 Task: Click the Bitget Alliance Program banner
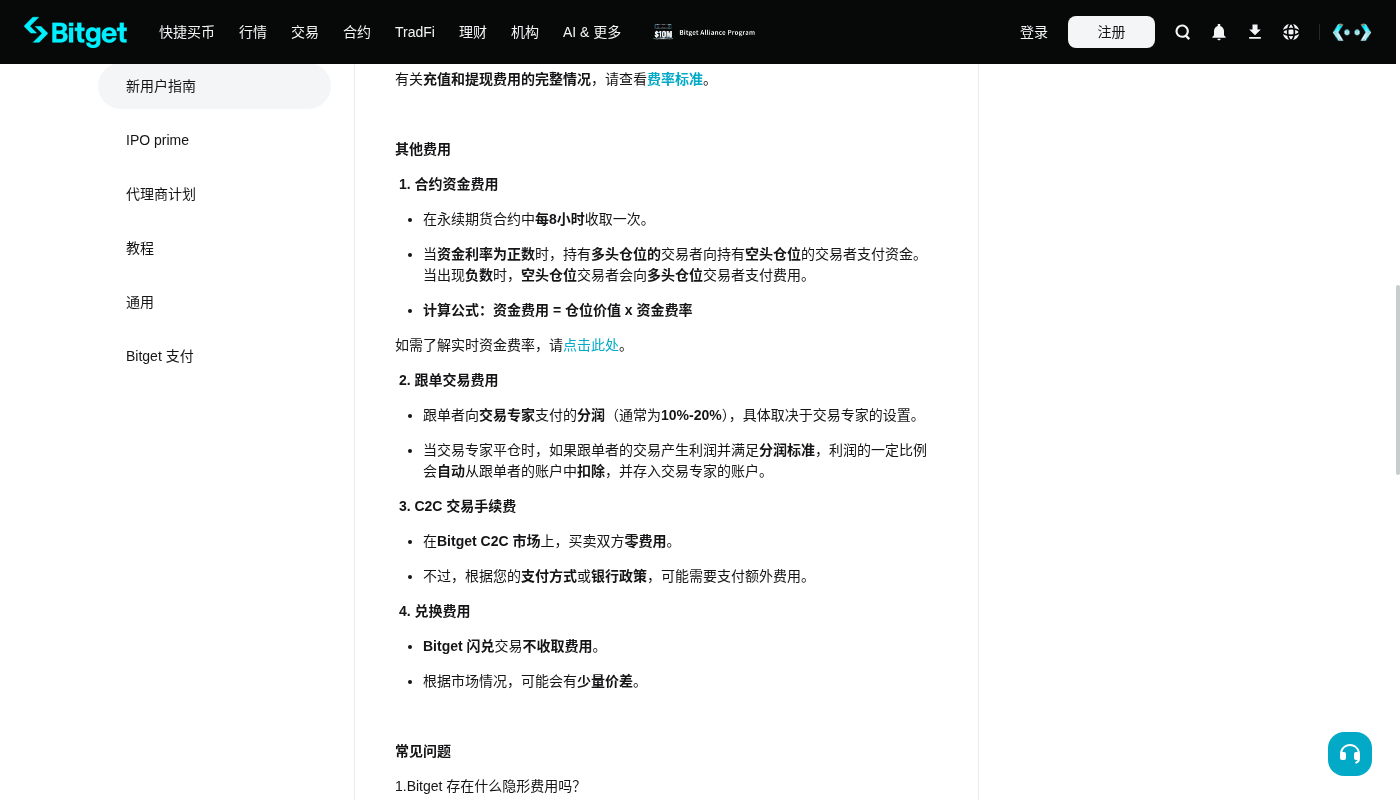(x=705, y=32)
